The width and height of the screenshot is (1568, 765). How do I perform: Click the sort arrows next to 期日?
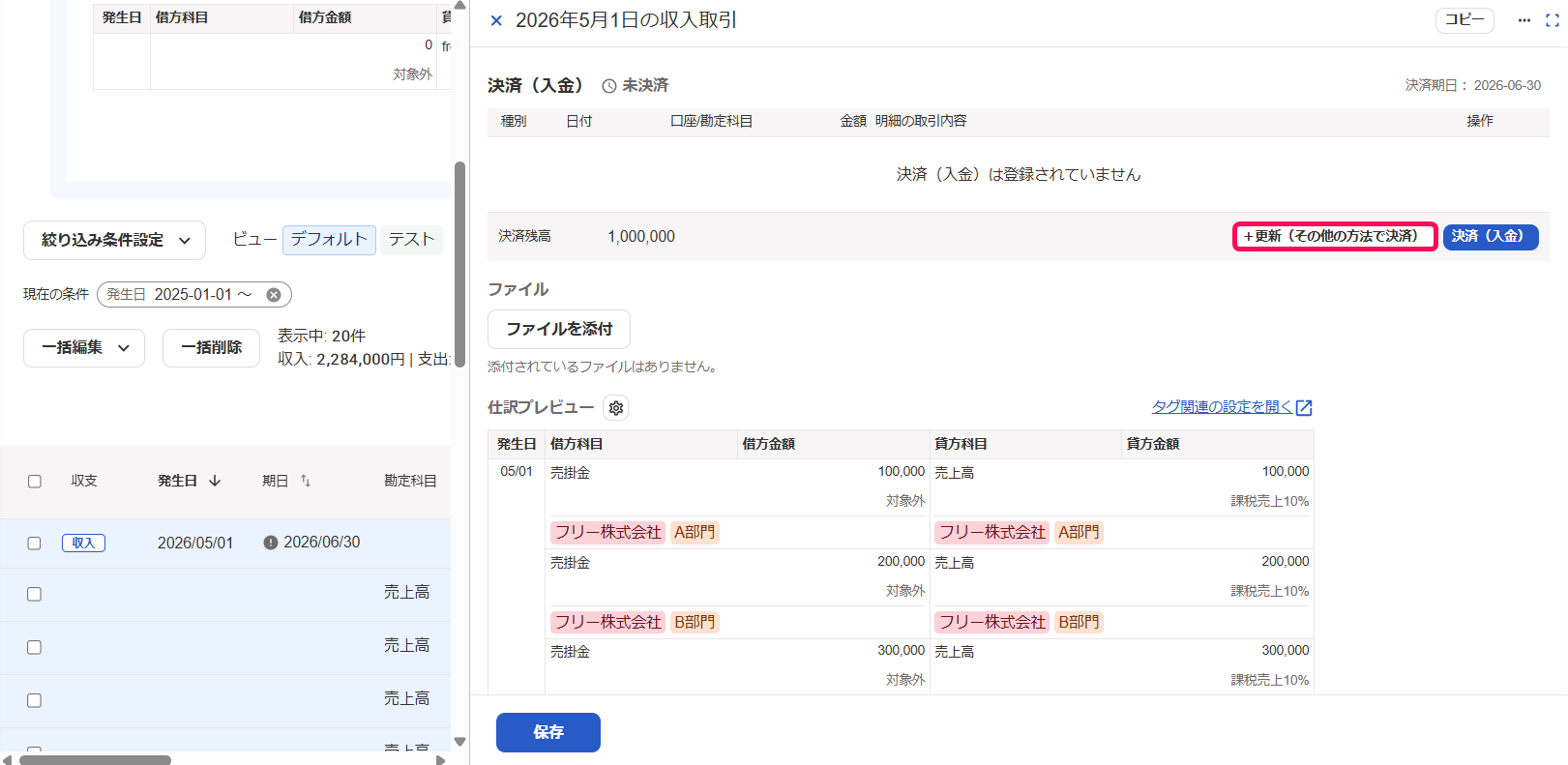coord(306,481)
